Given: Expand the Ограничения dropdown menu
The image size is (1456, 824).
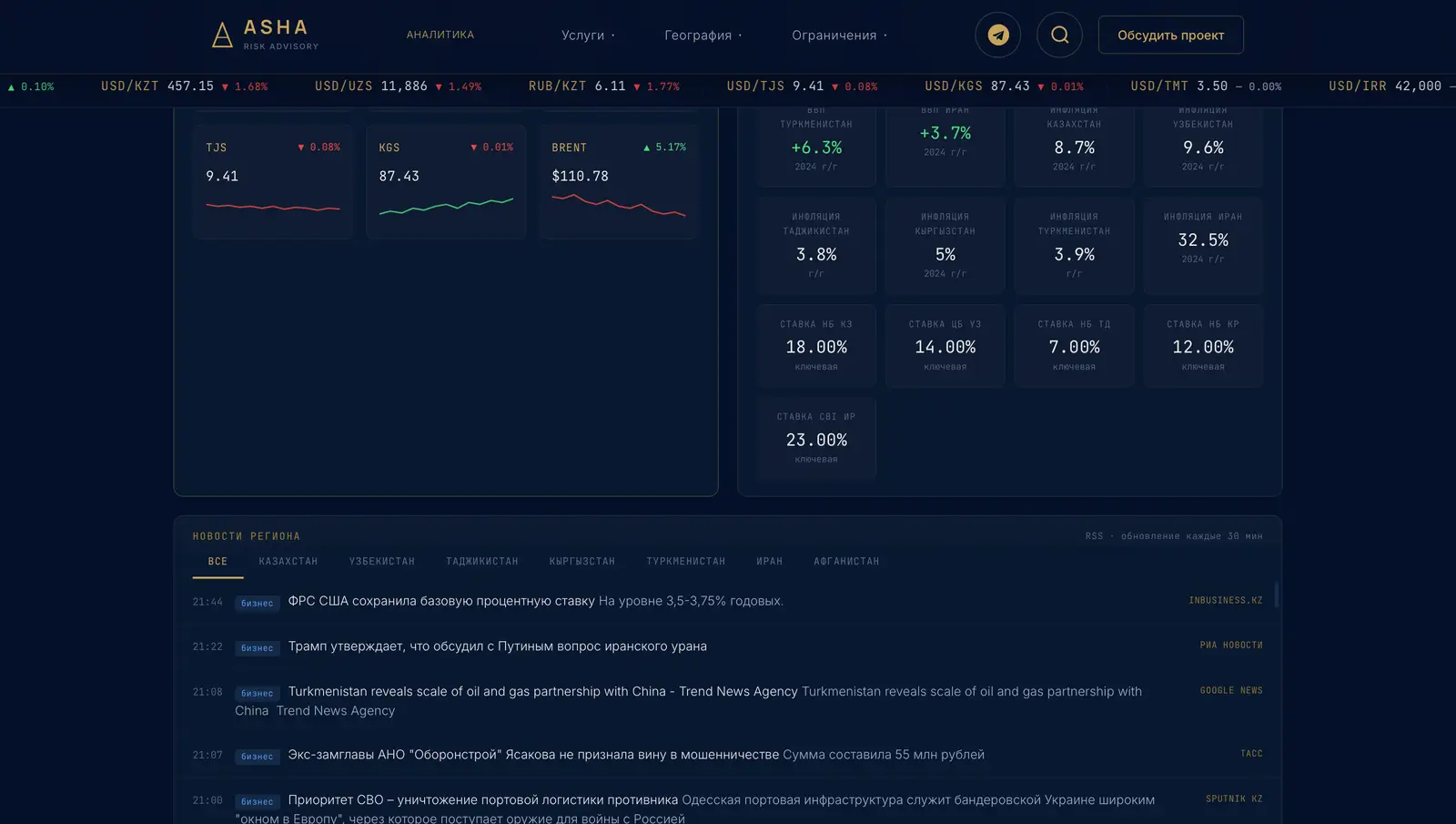Looking at the screenshot, I should coord(839,36).
